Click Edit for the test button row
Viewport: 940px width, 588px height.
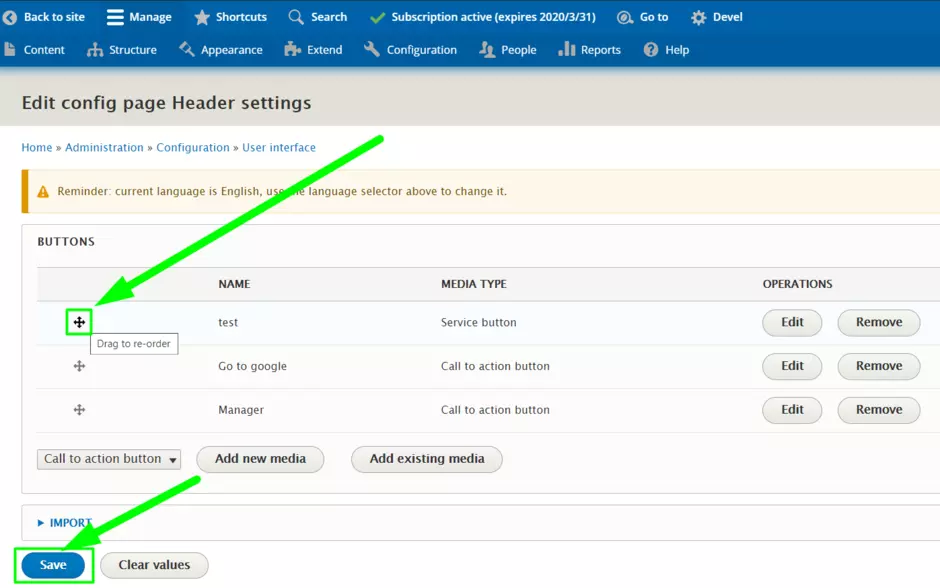pos(792,322)
